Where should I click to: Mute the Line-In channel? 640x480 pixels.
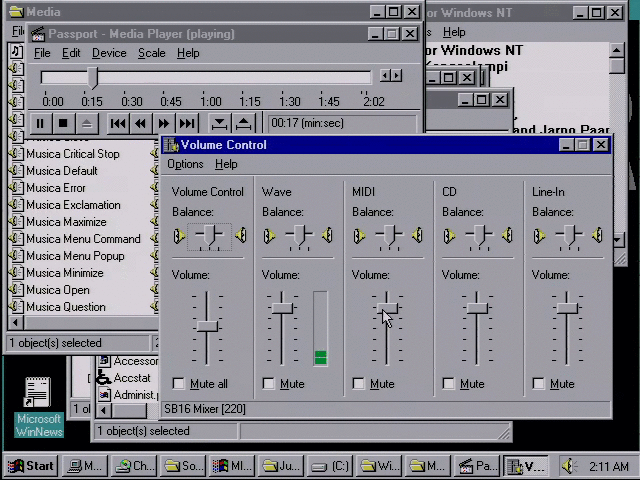point(538,384)
